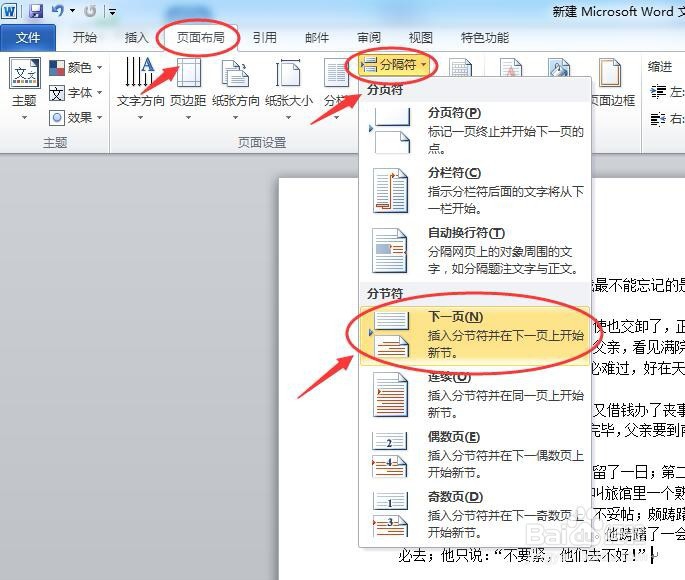Click the left indent (左) icon
Image resolution: width=685 pixels, height=580 pixels.
[659, 92]
